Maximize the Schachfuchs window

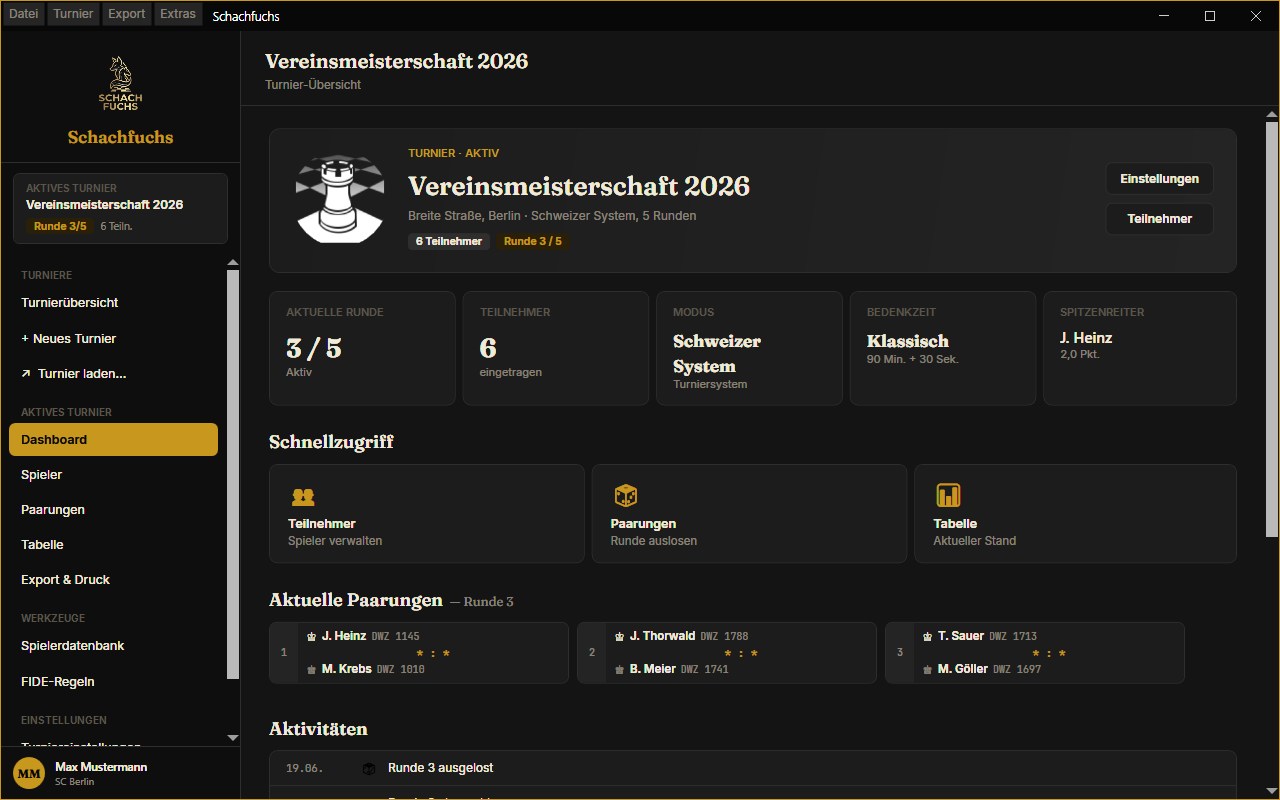(x=1209, y=15)
